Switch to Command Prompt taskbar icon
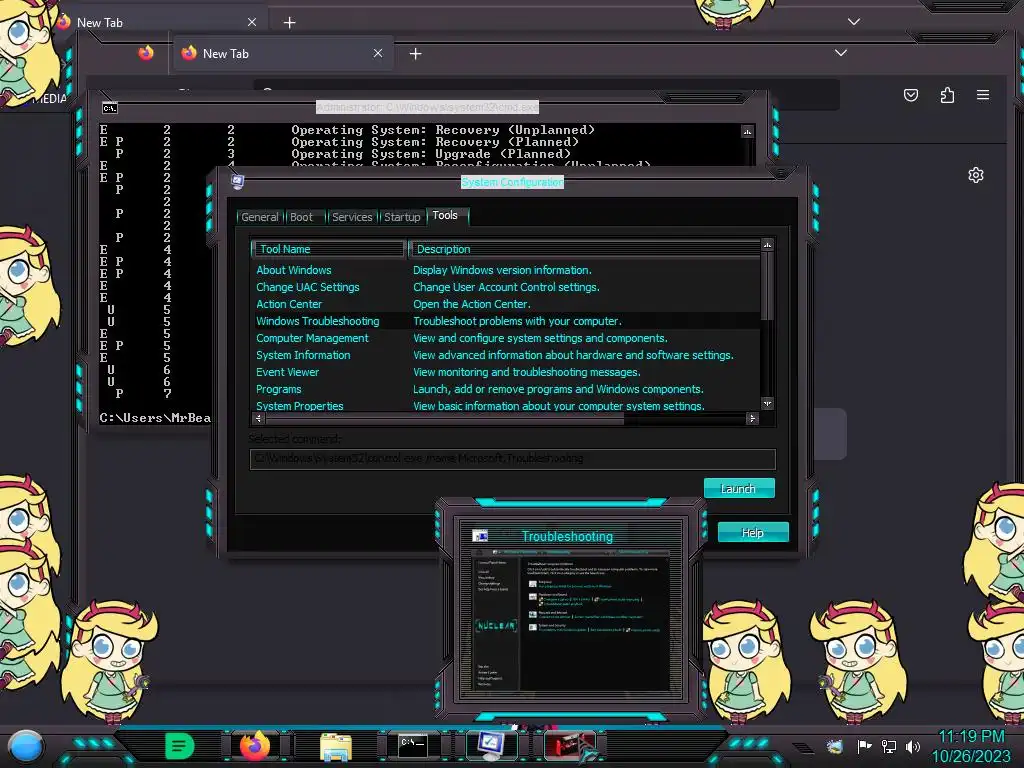Screen dimensions: 1024x768 pyautogui.click(x=413, y=745)
